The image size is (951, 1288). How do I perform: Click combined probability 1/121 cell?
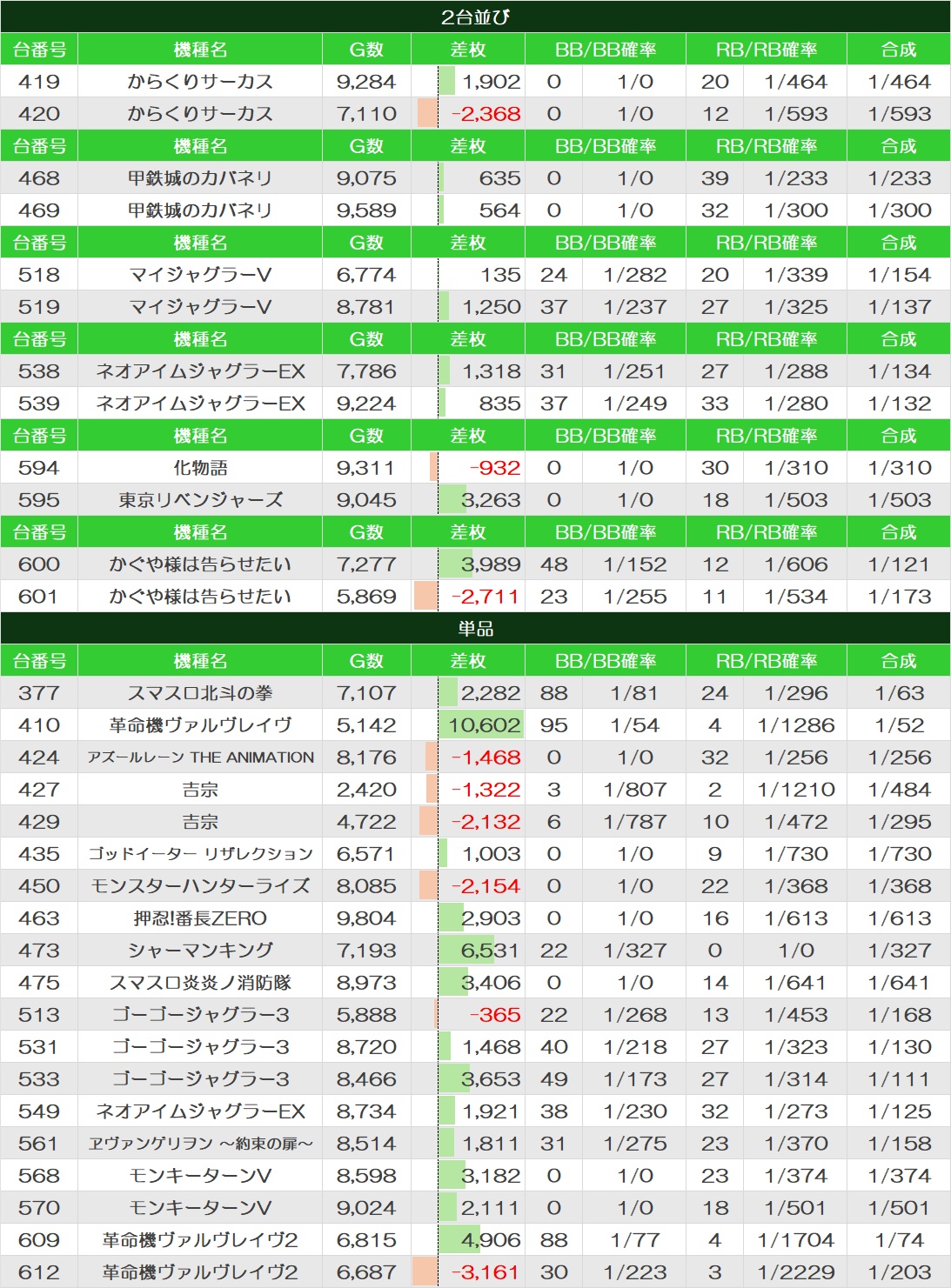tap(899, 564)
